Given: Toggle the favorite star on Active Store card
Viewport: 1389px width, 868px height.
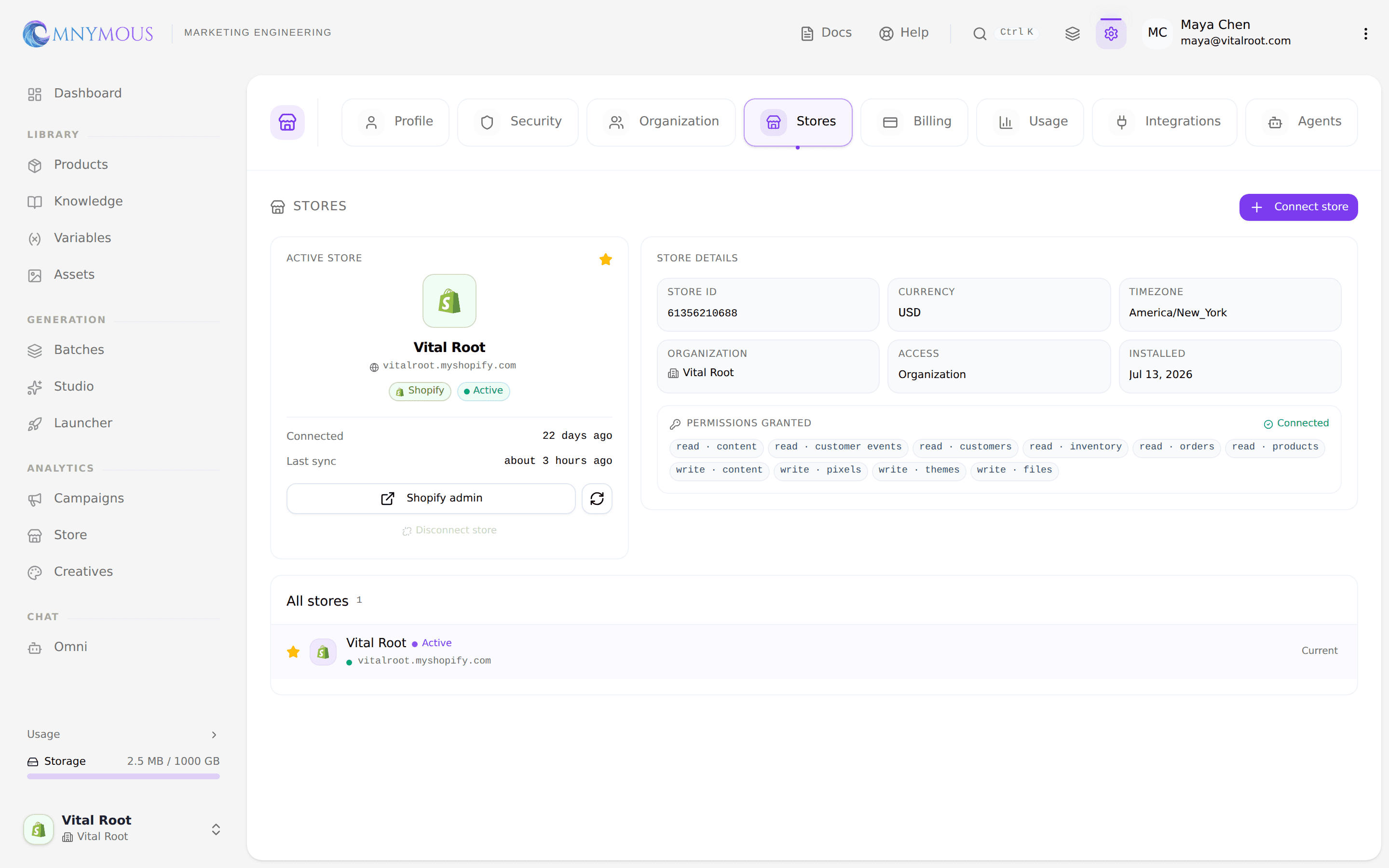Looking at the screenshot, I should tap(605, 259).
